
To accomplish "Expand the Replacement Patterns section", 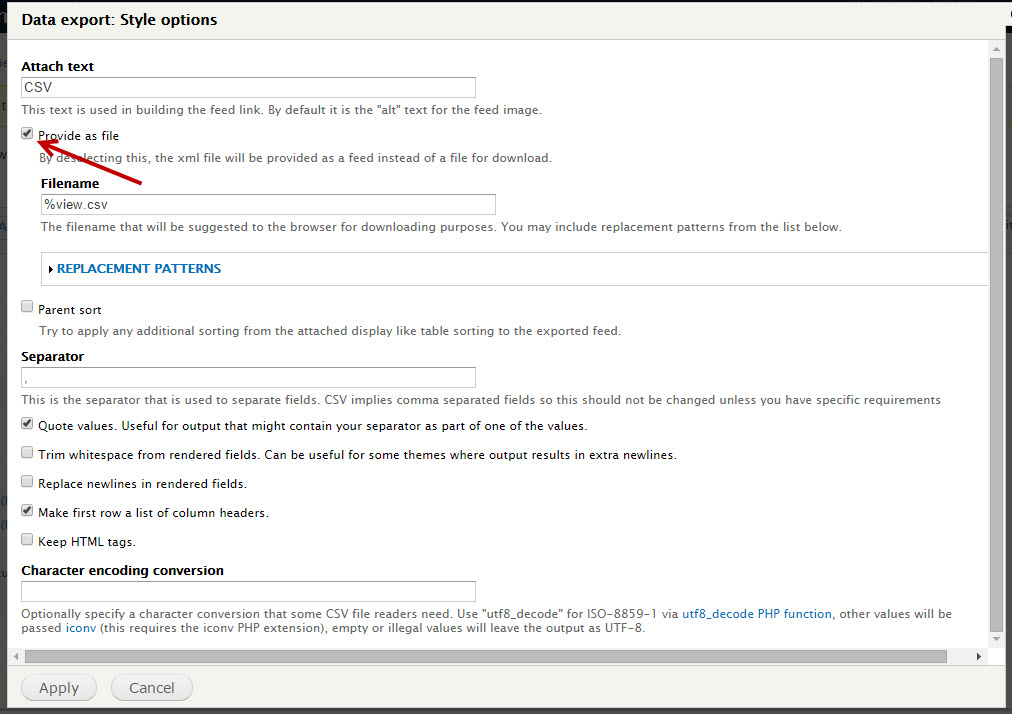I will tap(139, 269).
